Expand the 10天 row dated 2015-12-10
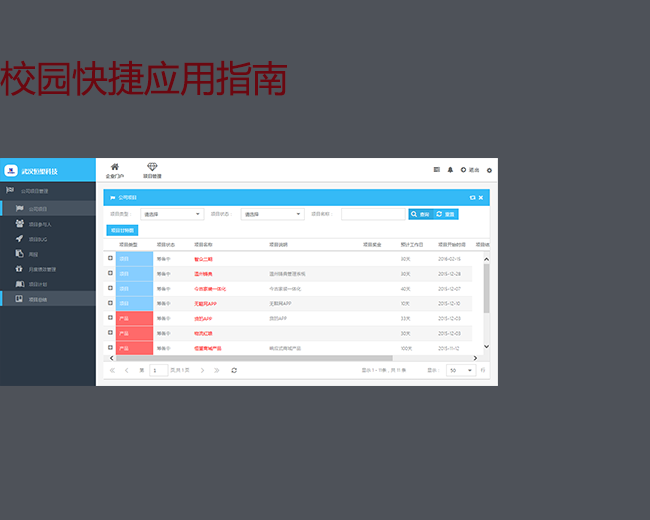 coord(110,303)
